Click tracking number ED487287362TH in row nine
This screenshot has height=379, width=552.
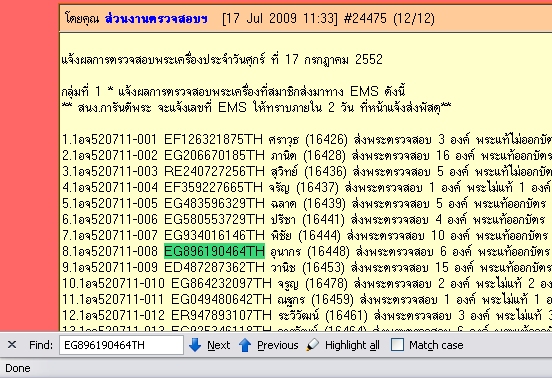click(x=214, y=267)
